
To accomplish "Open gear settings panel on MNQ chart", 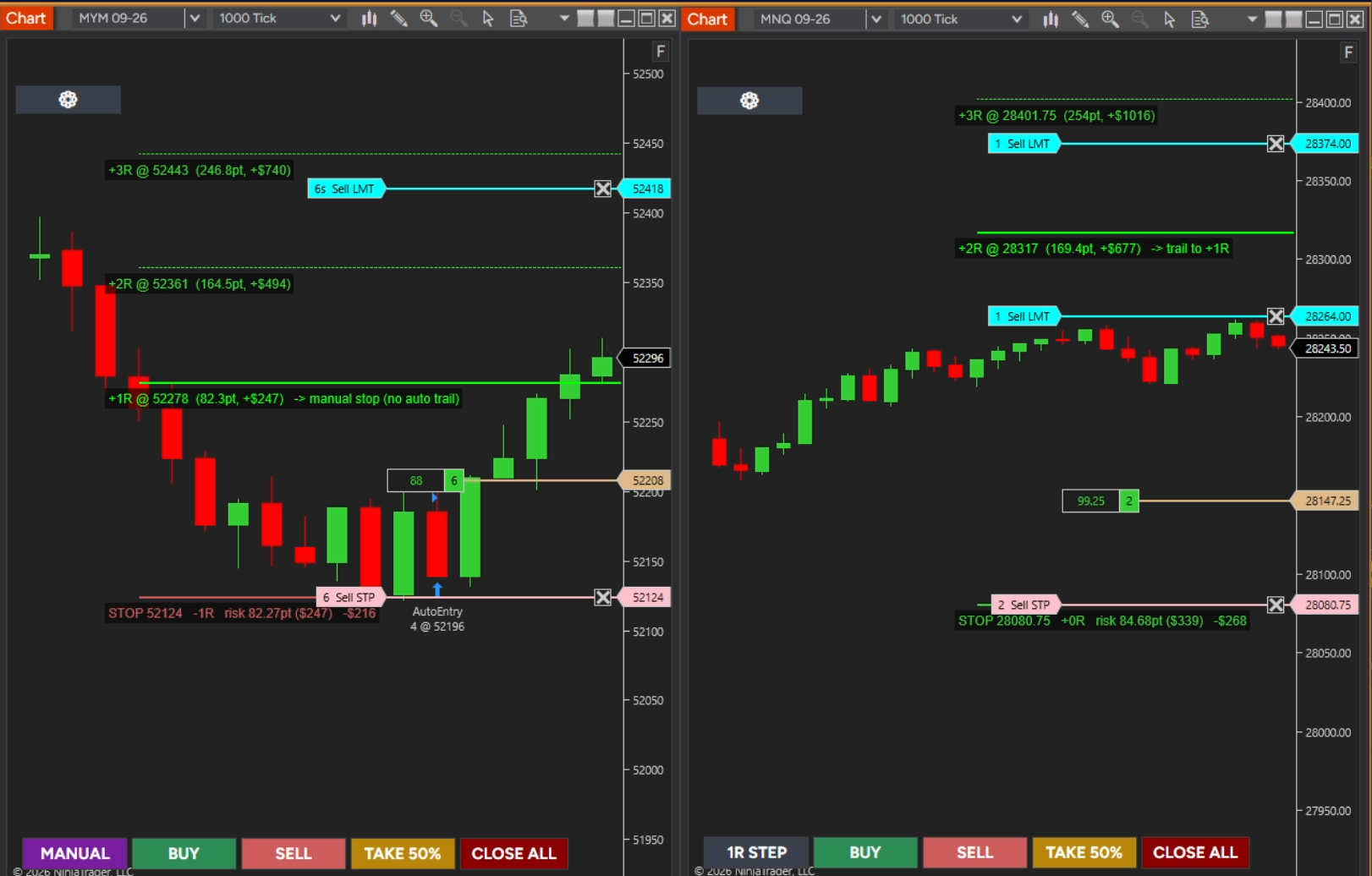I will click(749, 101).
